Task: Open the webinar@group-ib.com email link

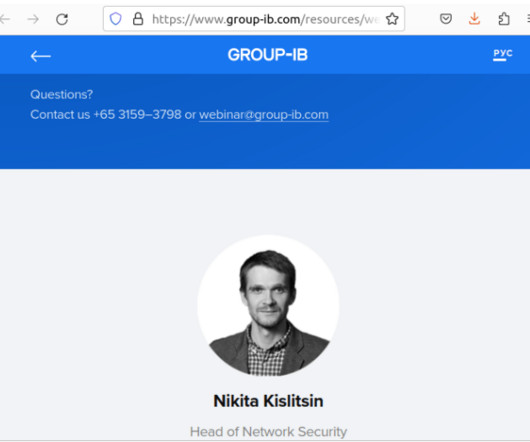Action: (x=264, y=115)
